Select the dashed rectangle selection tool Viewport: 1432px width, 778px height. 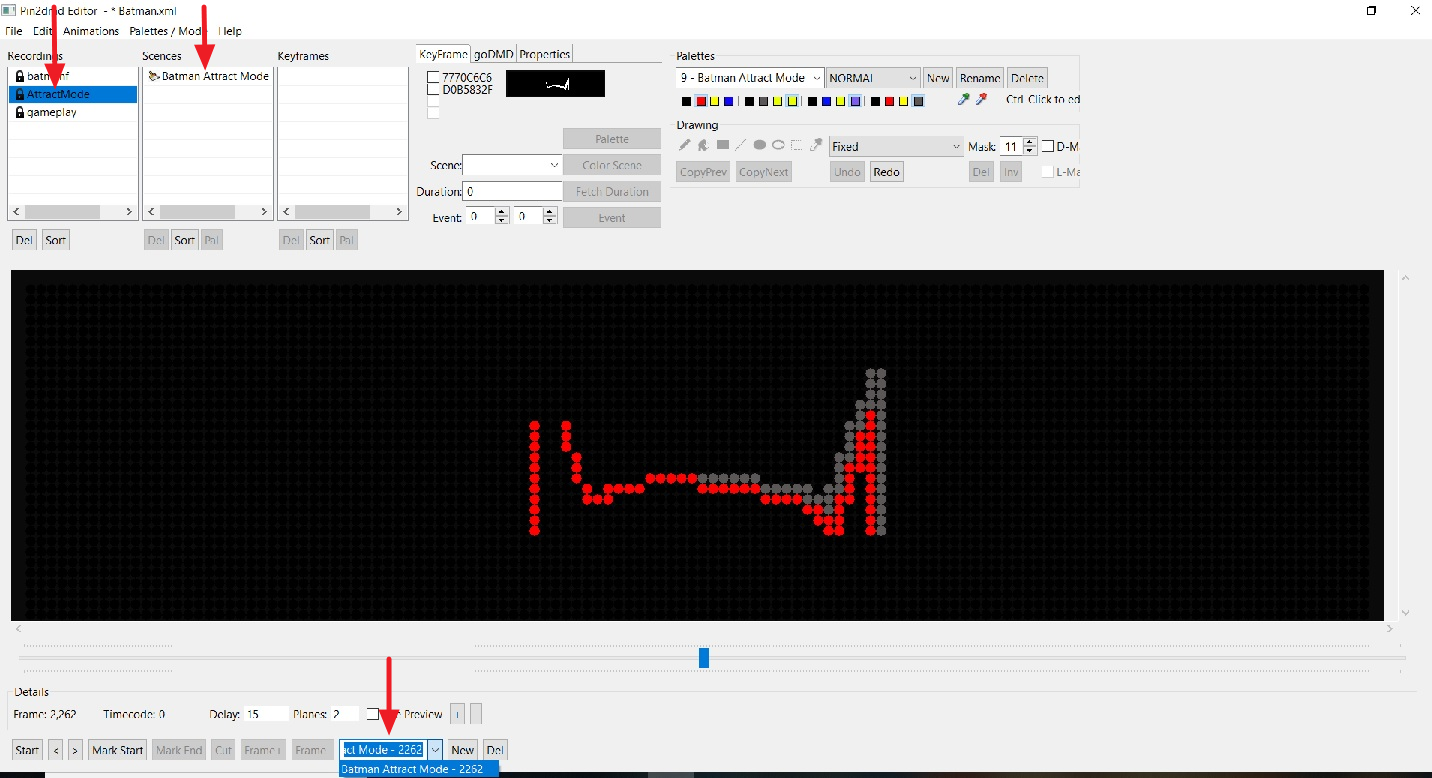[x=797, y=145]
